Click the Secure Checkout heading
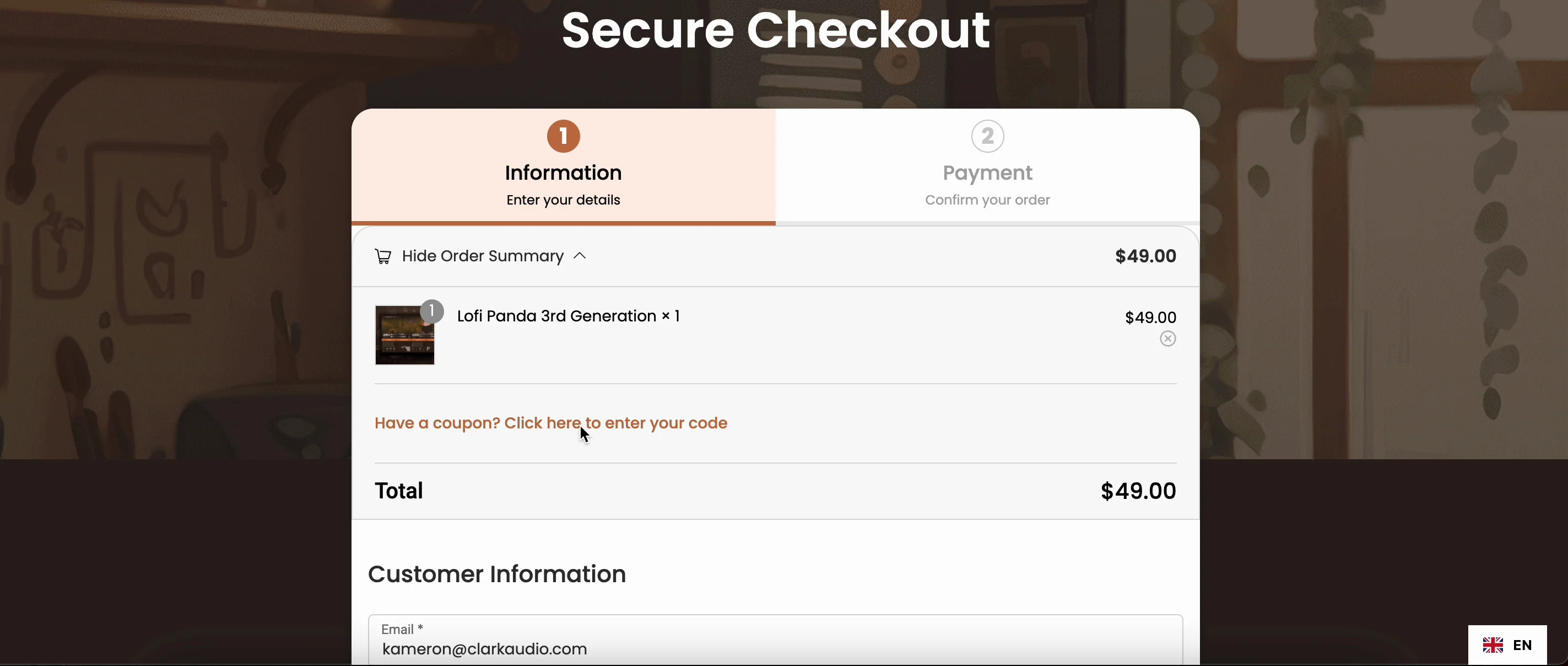The width and height of the screenshot is (1568, 666). [775, 29]
